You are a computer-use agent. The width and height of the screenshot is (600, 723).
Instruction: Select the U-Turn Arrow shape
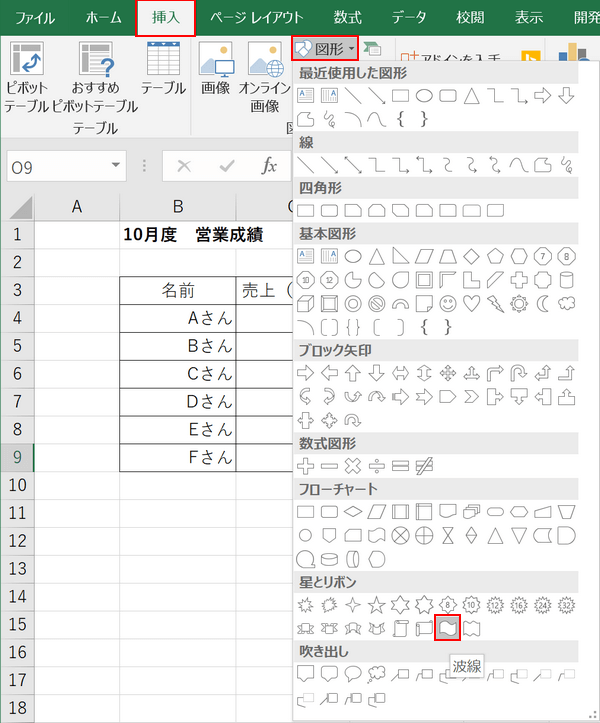coord(519,373)
